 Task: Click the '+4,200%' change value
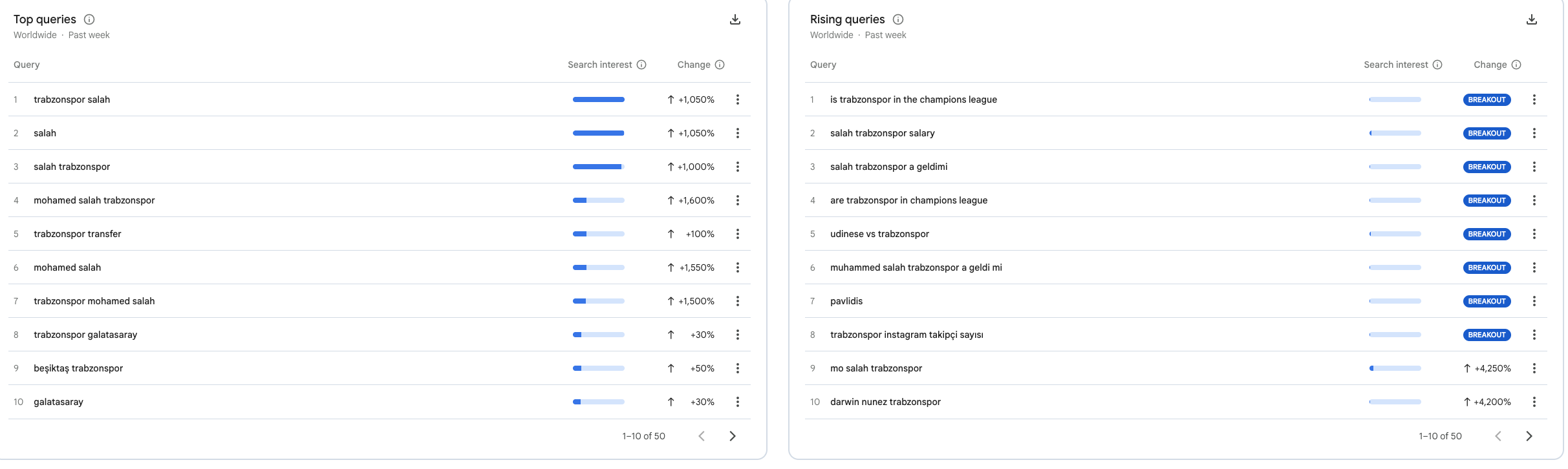1492,402
